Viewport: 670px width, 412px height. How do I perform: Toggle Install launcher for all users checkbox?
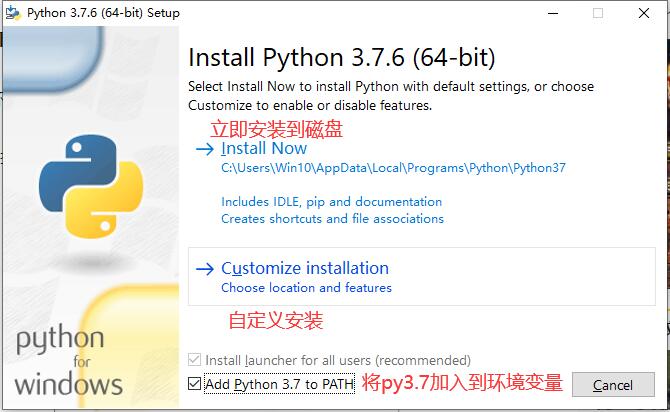(x=194, y=360)
